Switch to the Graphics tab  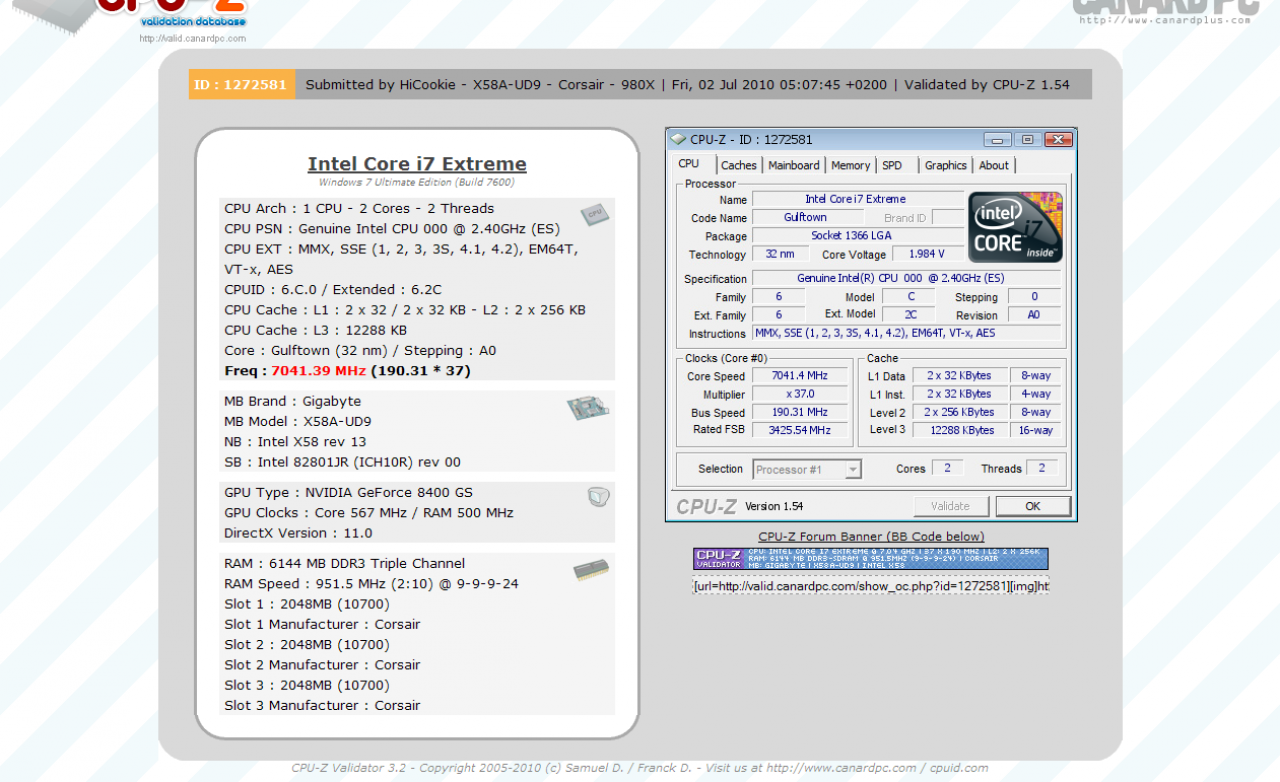coord(945,166)
